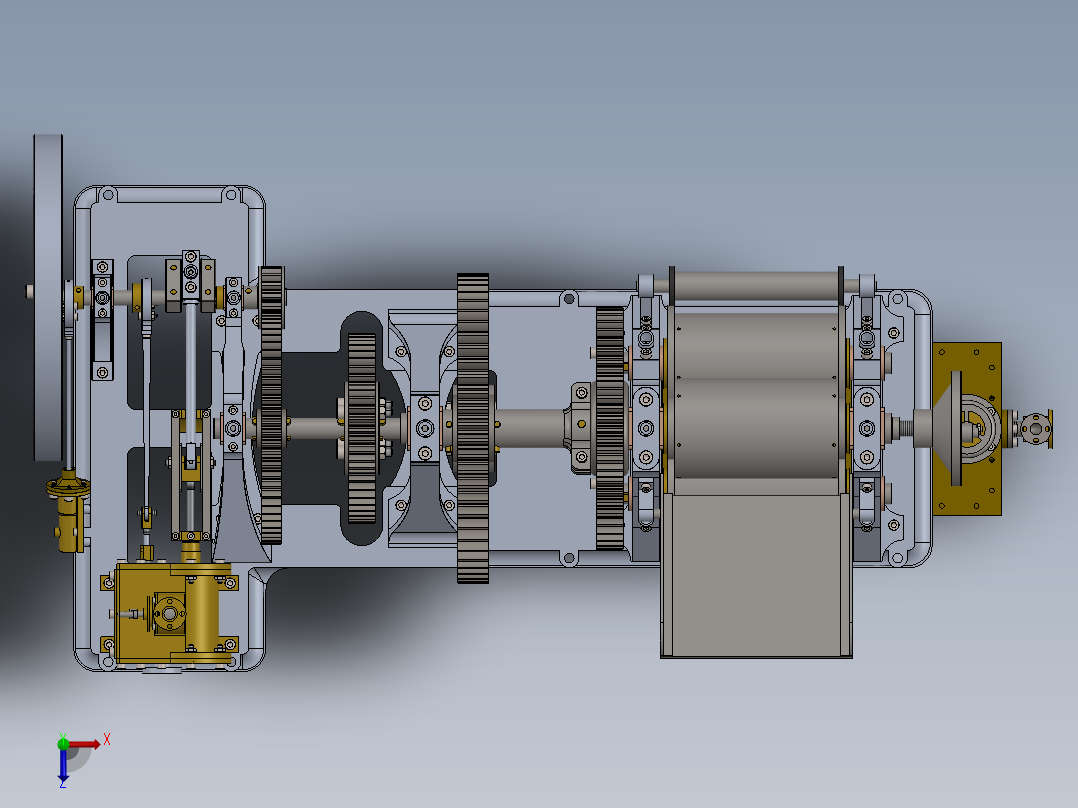Click the red X axis arrow of the triad
Image resolution: width=1078 pixels, height=808 pixels.
(x=85, y=744)
